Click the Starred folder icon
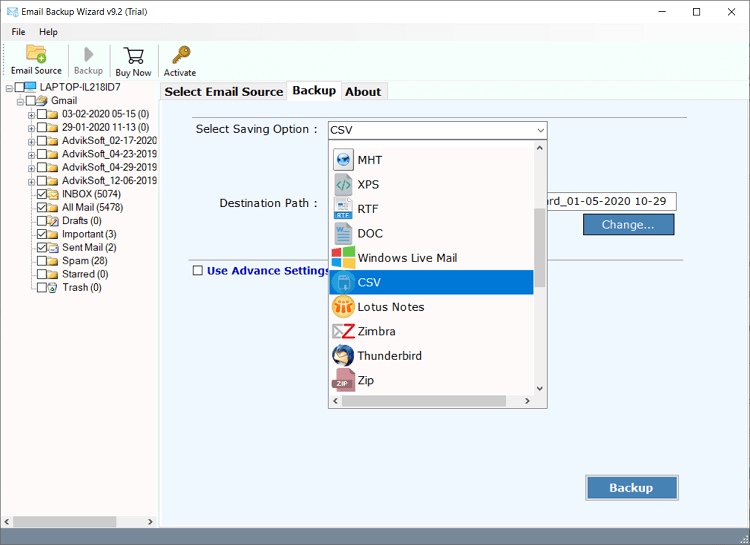The image size is (750, 545). point(53,274)
